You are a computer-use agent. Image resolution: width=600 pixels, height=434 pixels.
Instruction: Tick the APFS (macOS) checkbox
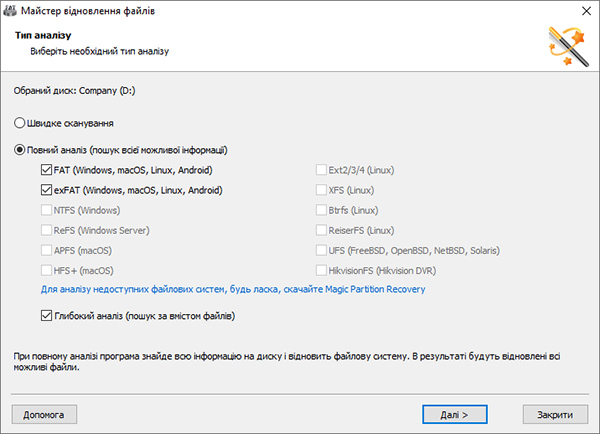tap(46, 250)
